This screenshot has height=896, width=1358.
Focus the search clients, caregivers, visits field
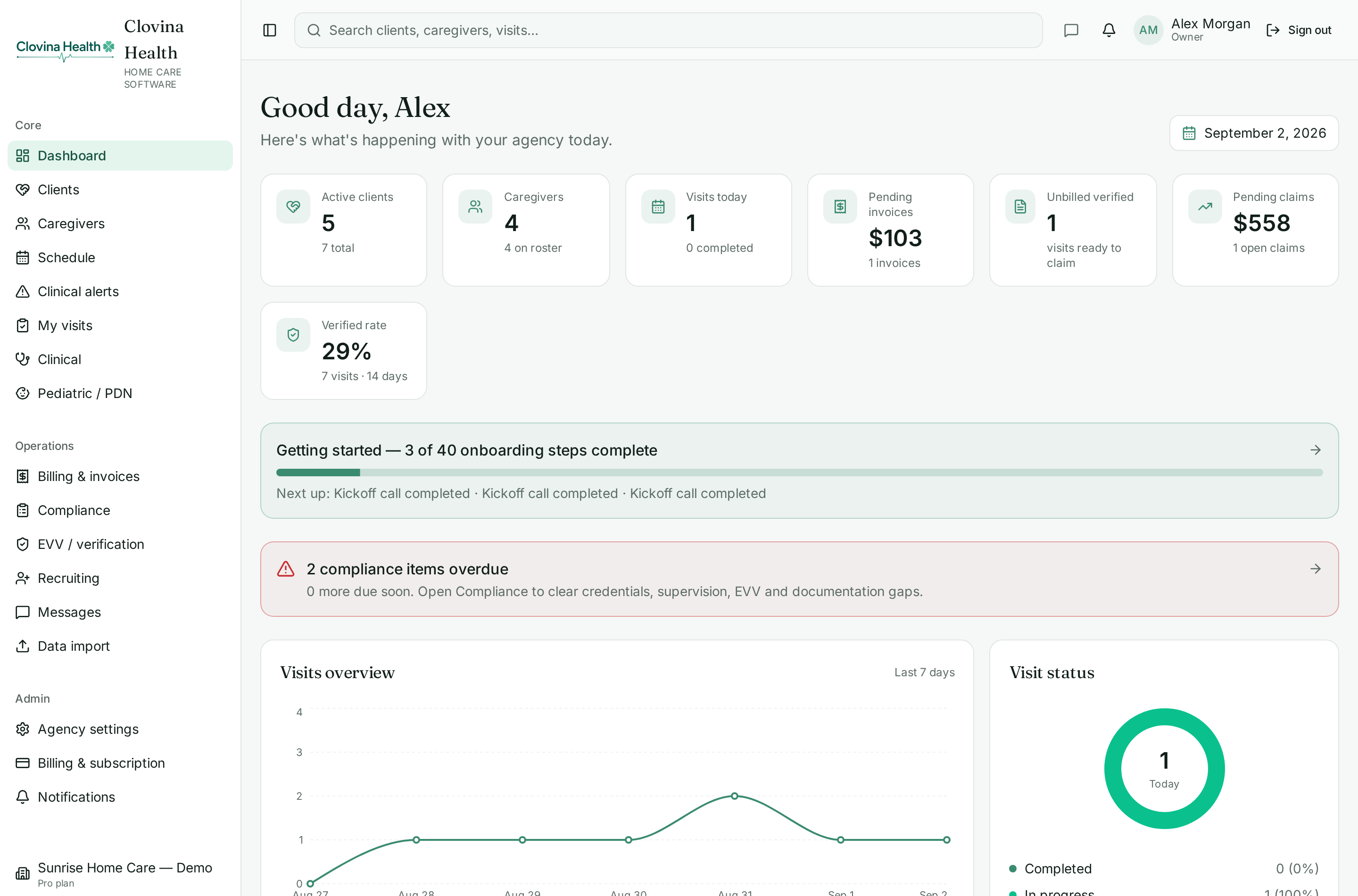pyautogui.click(x=668, y=30)
